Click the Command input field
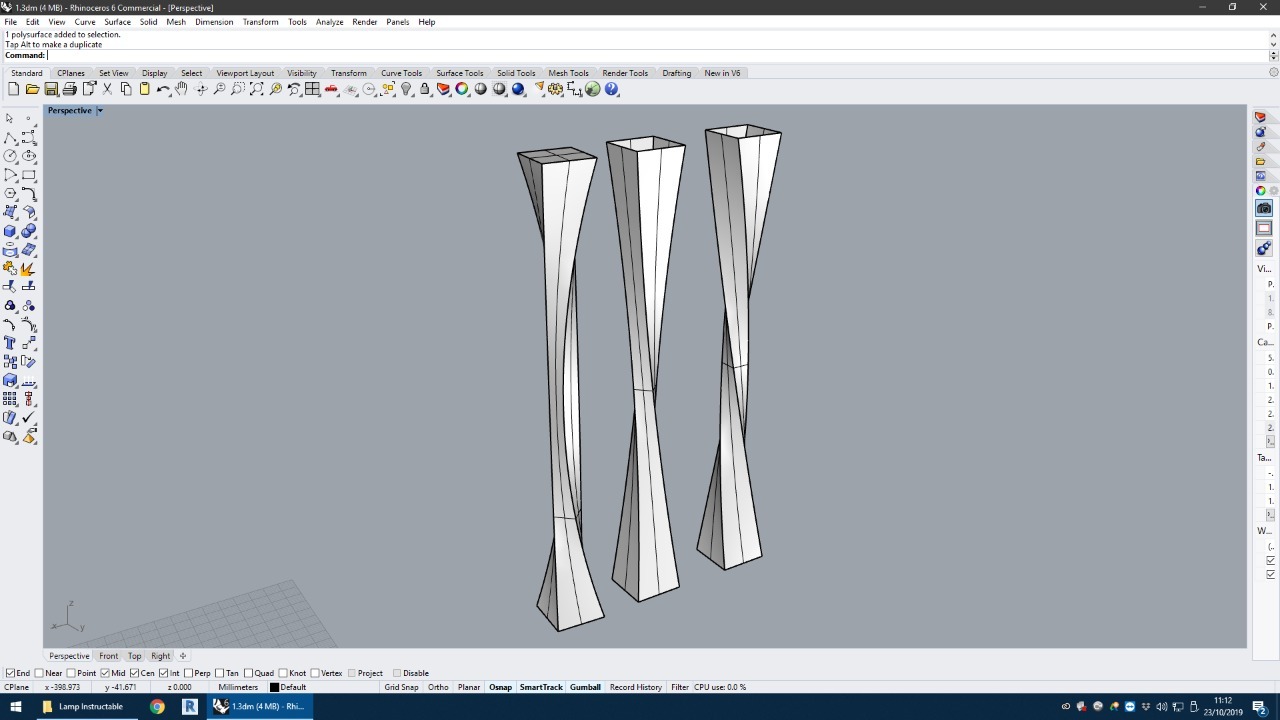 pyautogui.click(x=655, y=55)
